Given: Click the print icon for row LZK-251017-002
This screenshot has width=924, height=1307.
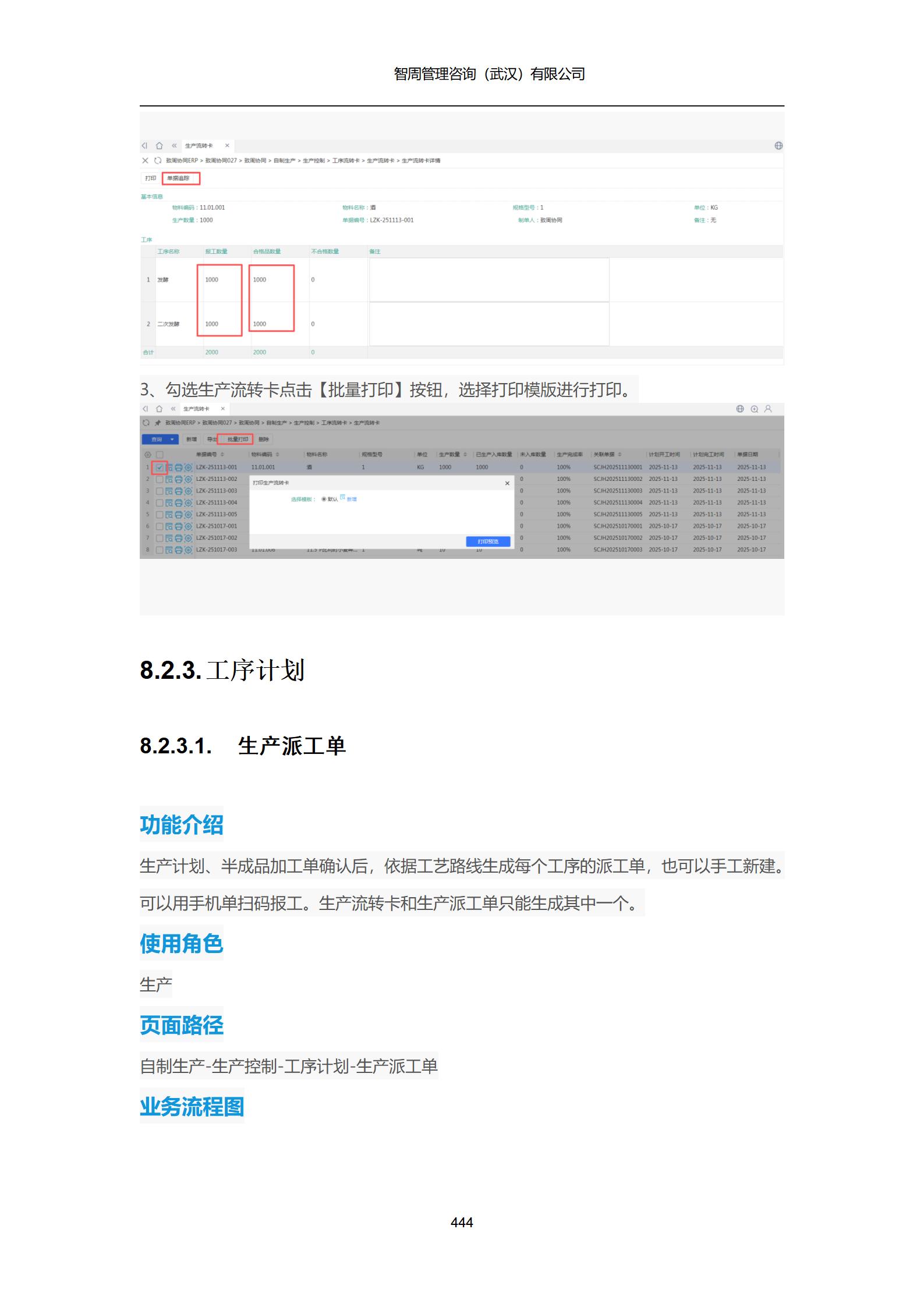Looking at the screenshot, I should [x=179, y=538].
